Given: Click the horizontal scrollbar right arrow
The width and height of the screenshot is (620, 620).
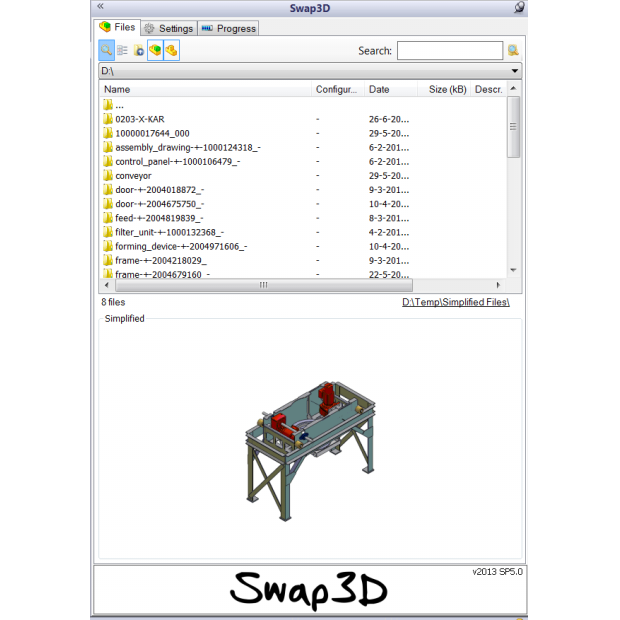Looking at the screenshot, I should pos(498,285).
